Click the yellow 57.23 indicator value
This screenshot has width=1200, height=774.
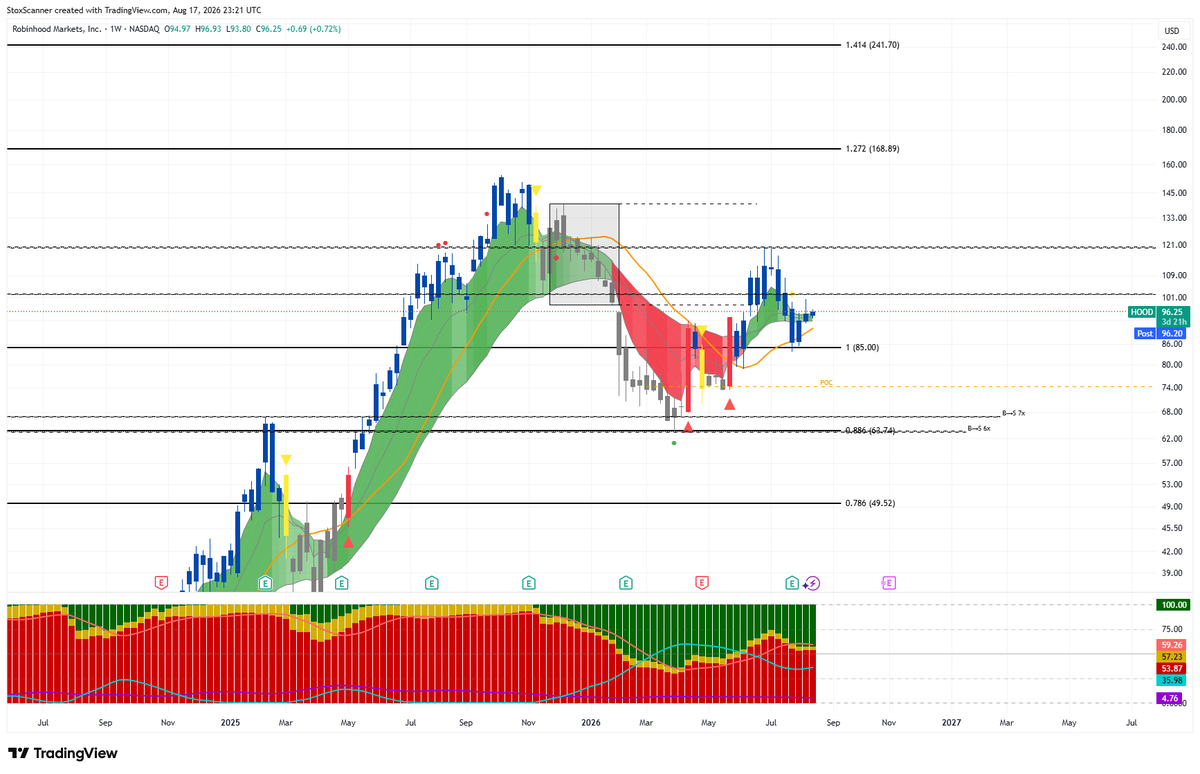point(1172,656)
